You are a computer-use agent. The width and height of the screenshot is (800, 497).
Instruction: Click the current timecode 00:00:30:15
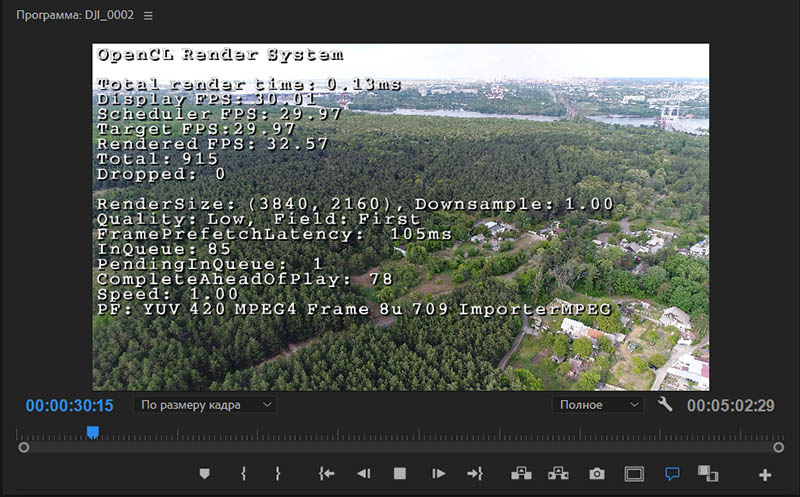[x=69, y=406]
